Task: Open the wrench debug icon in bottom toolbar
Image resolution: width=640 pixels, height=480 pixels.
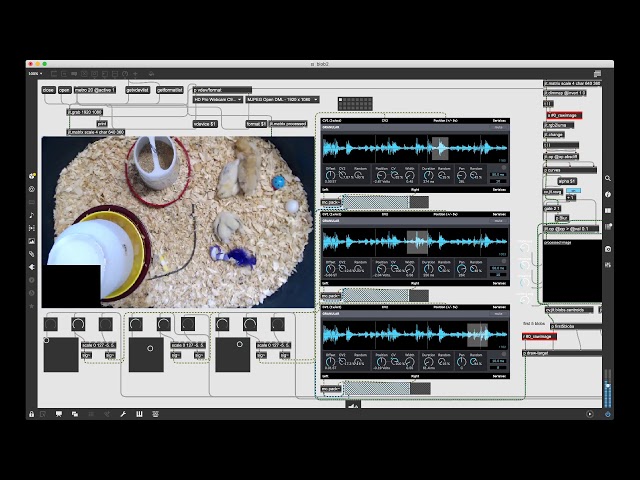Action: [123, 414]
